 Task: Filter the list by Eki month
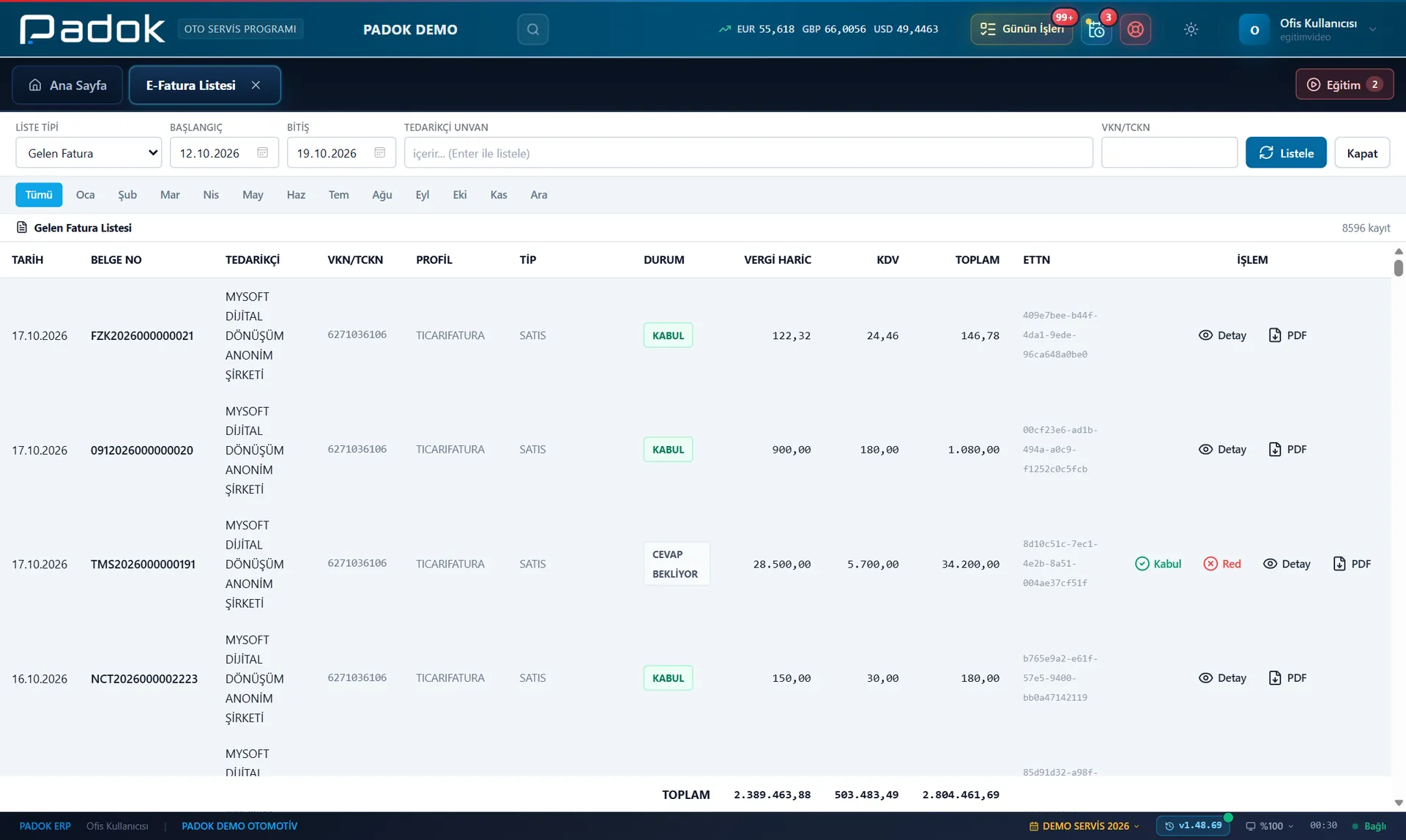460,195
